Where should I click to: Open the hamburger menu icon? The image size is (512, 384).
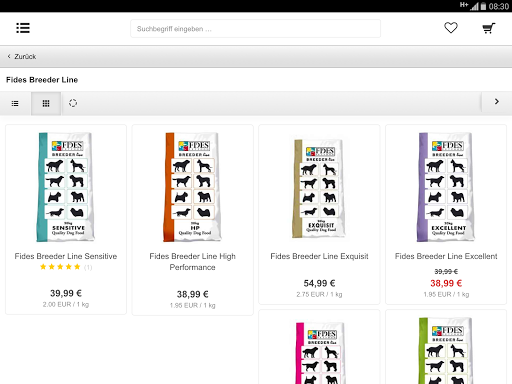point(23,28)
